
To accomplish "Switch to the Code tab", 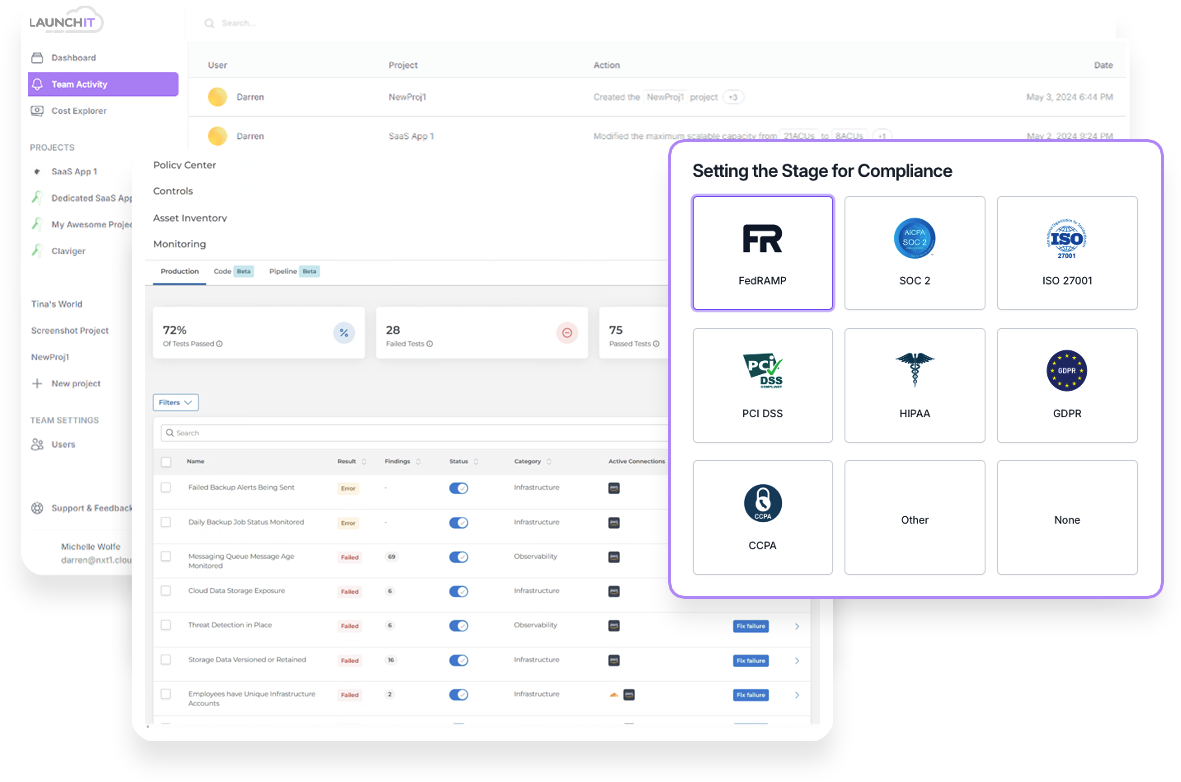I will click(222, 271).
